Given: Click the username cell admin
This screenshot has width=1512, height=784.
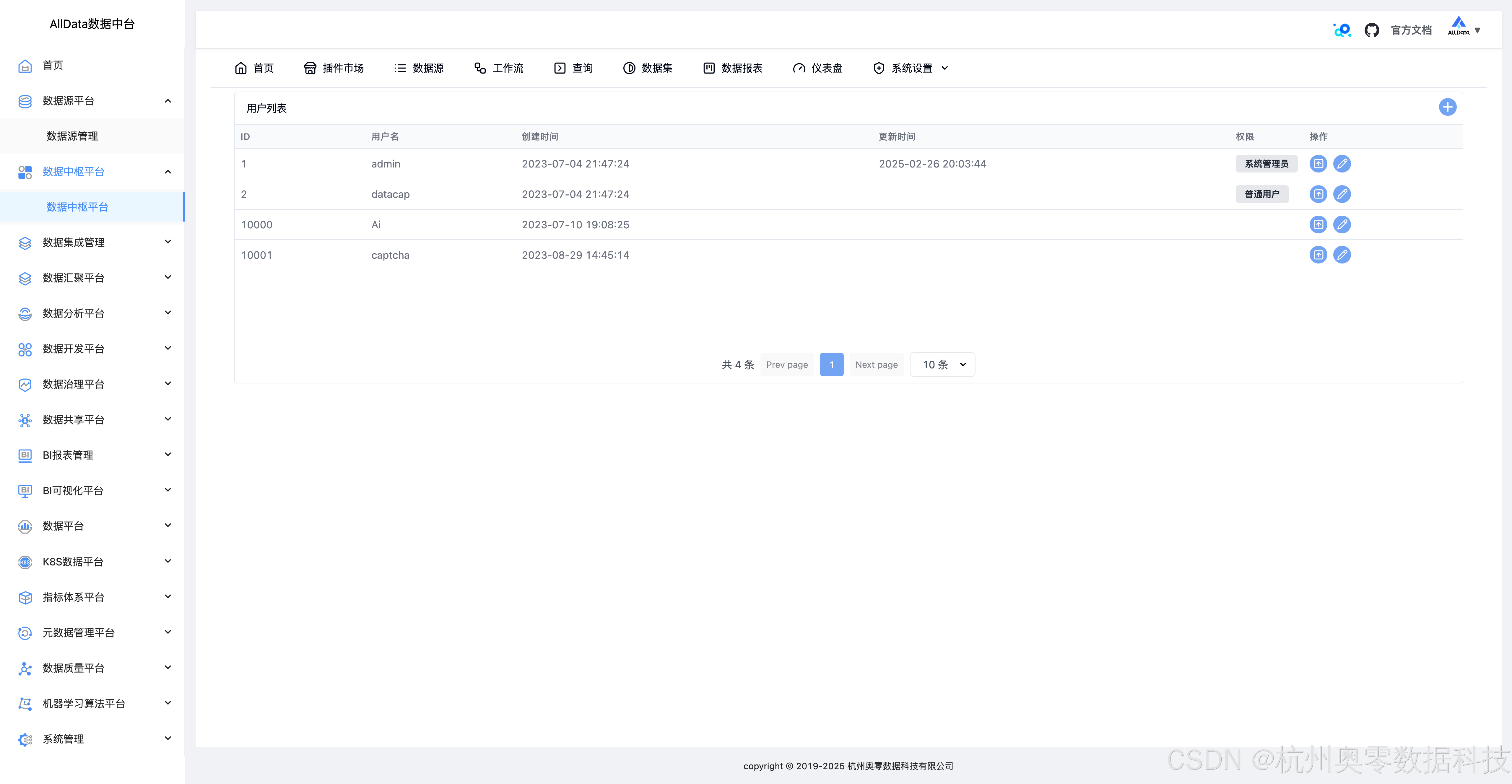Looking at the screenshot, I should click(x=386, y=164).
